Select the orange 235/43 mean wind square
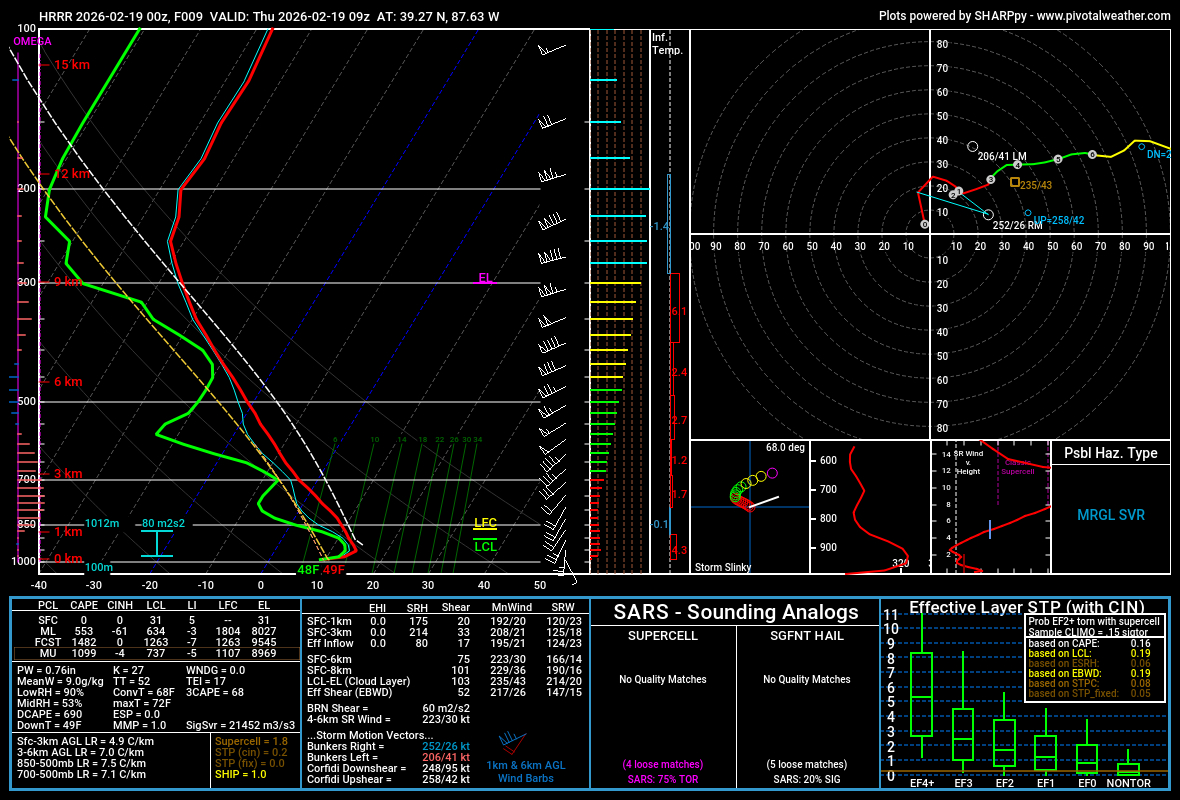 (1015, 182)
